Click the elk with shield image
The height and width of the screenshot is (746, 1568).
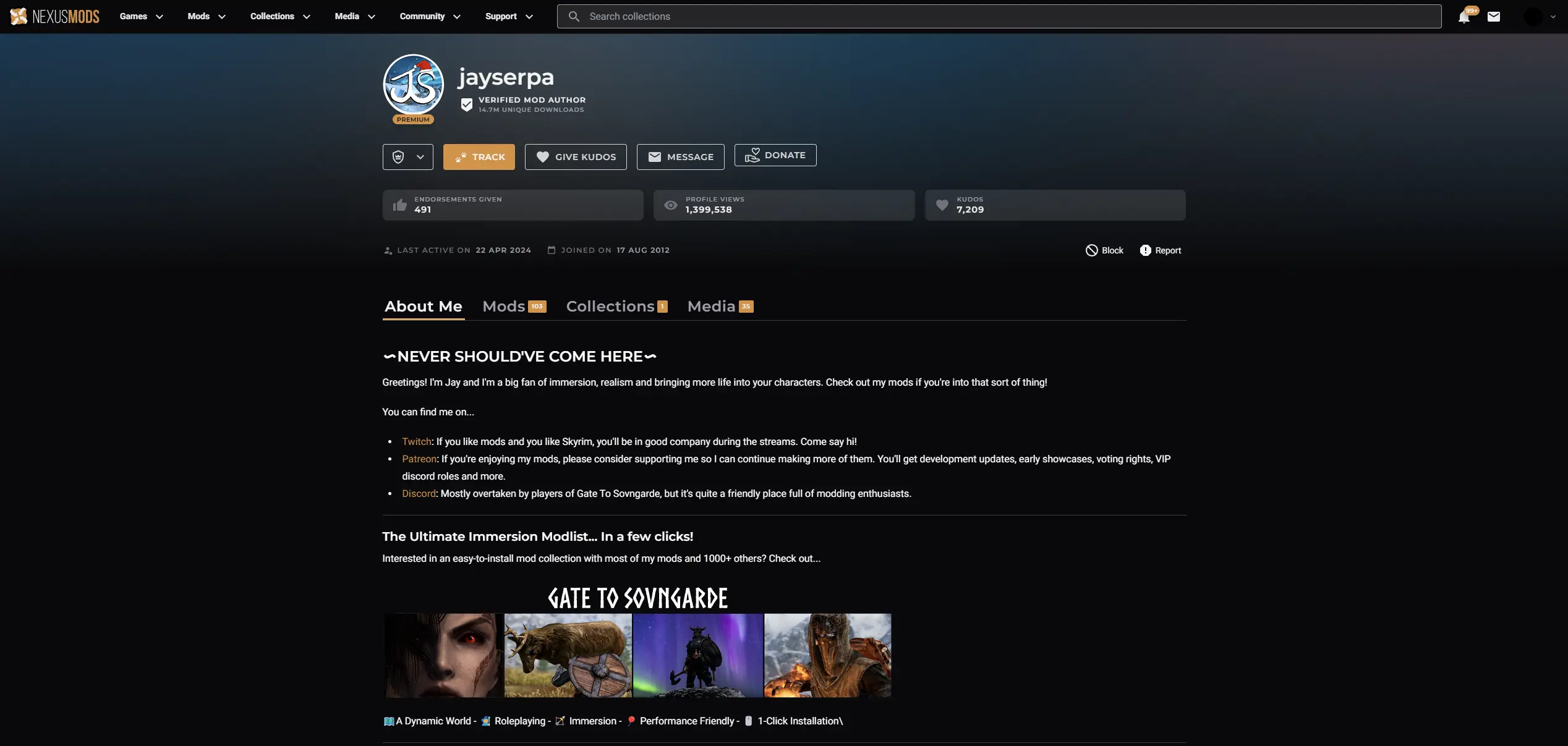568,656
